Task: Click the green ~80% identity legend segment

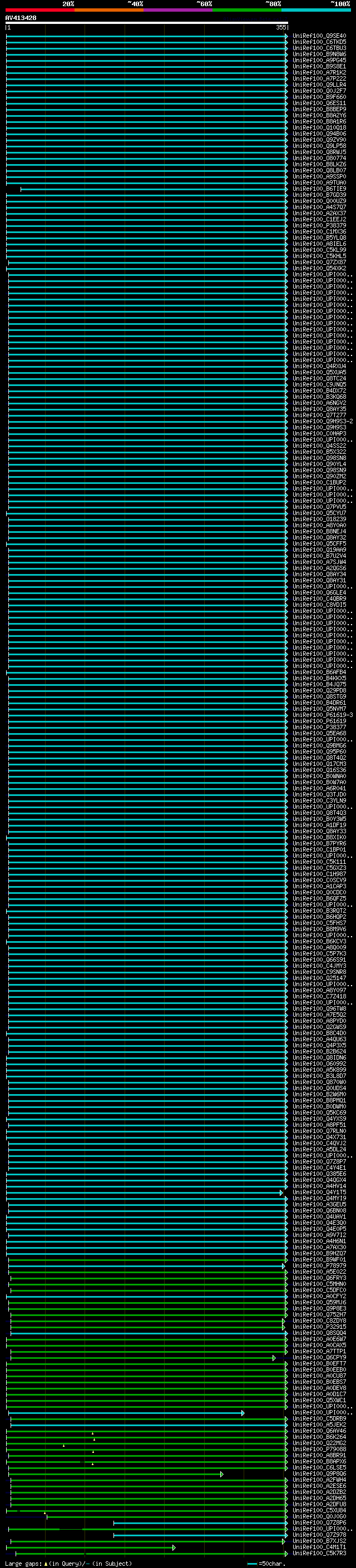Action: click(247, 10)
